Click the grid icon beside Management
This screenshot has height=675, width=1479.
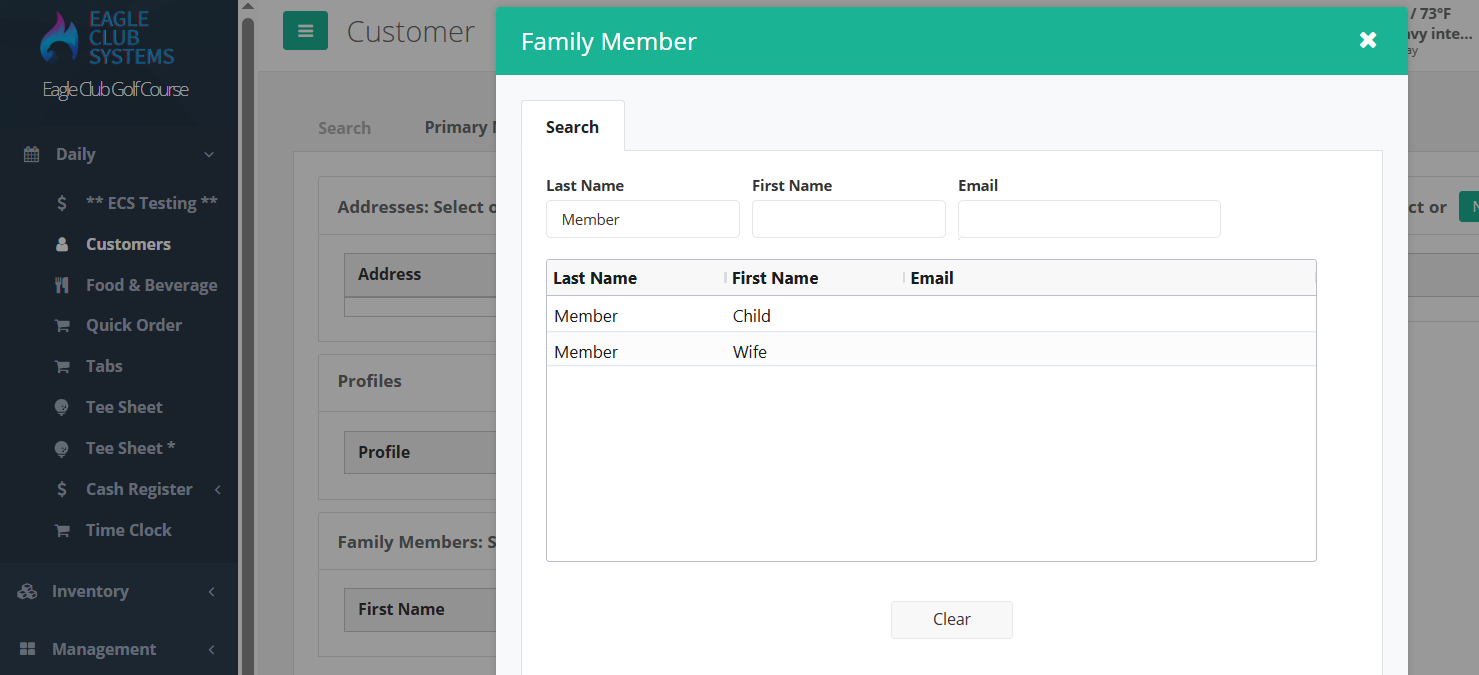click(x=27, y=649)
